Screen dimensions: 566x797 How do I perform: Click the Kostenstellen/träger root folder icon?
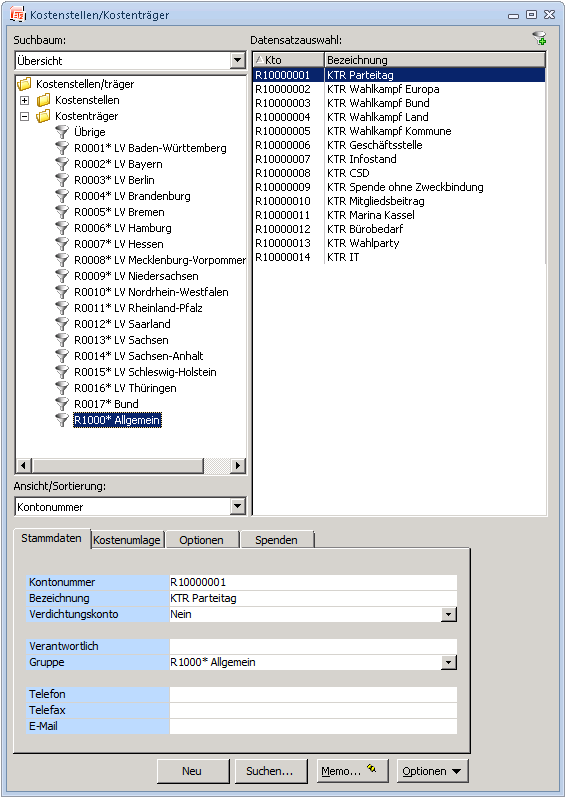click(x=24, y=84)
